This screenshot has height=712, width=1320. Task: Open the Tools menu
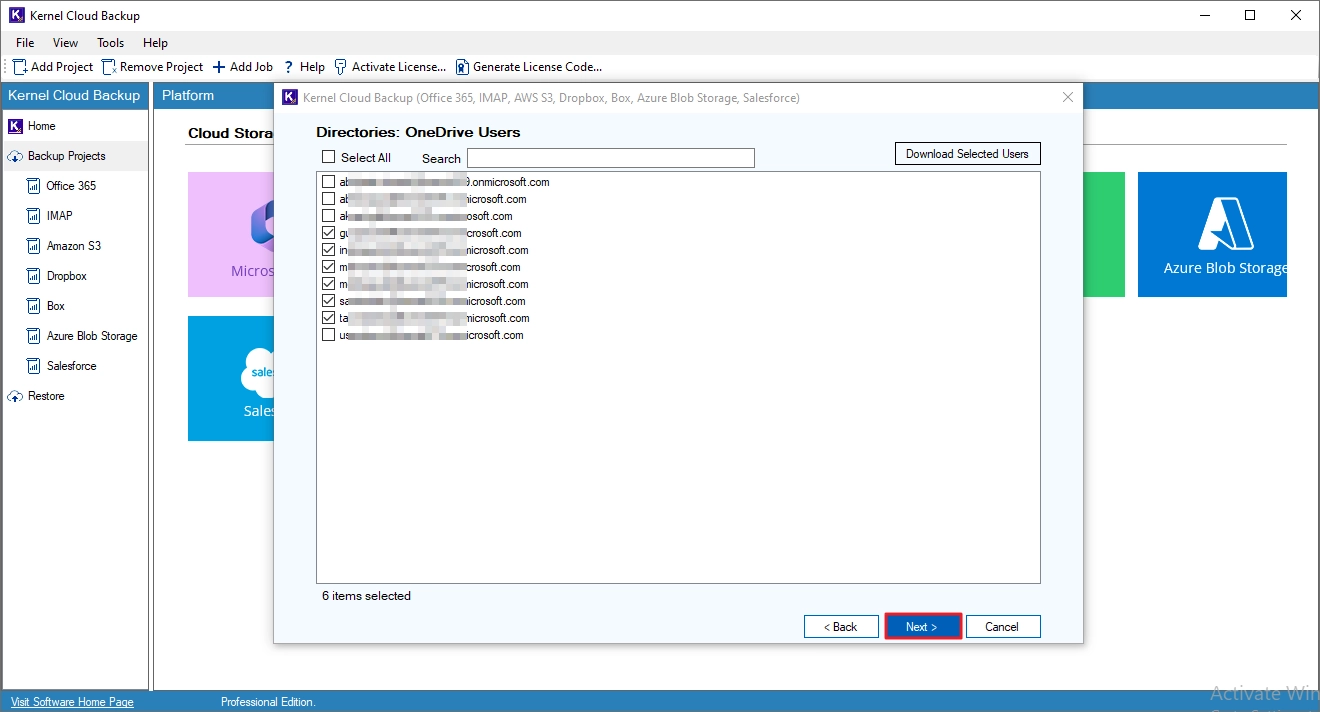pos(111,43)
